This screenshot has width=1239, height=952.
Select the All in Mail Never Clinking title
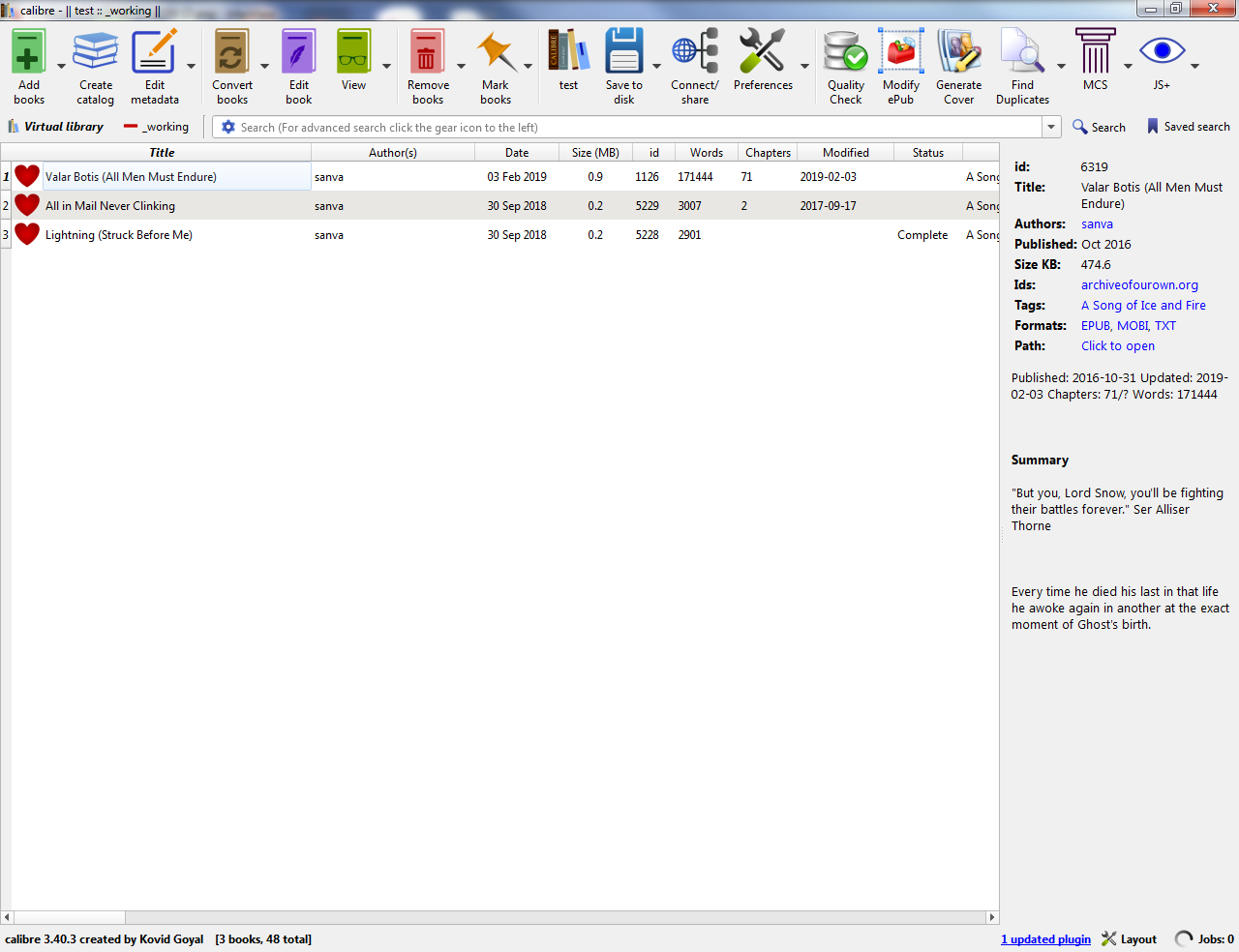coord(110,205)
